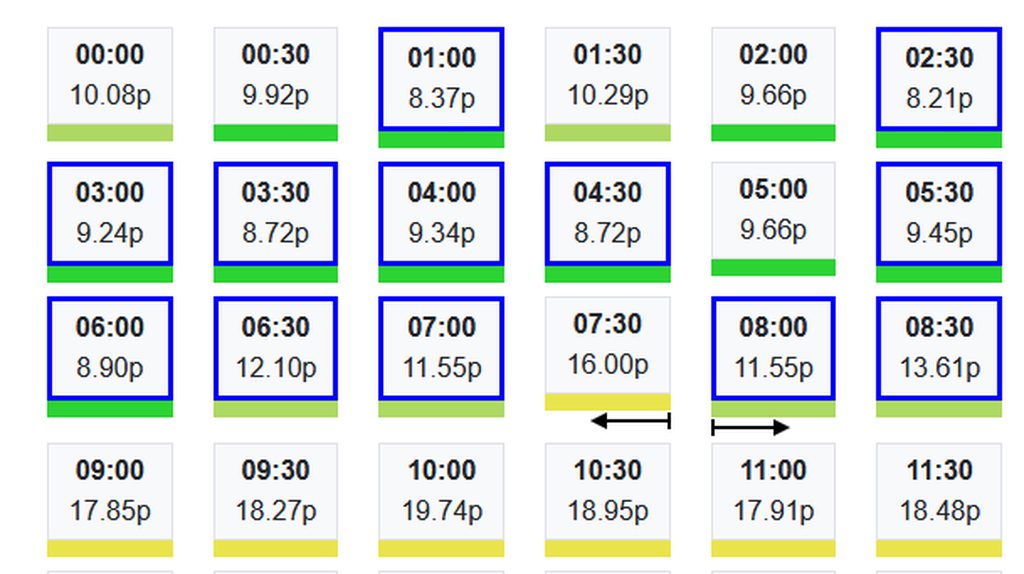The width and height of the screenshot is (1024, 574).
Task: Select the 00:00 time slot
Action: tap(110, 76)
